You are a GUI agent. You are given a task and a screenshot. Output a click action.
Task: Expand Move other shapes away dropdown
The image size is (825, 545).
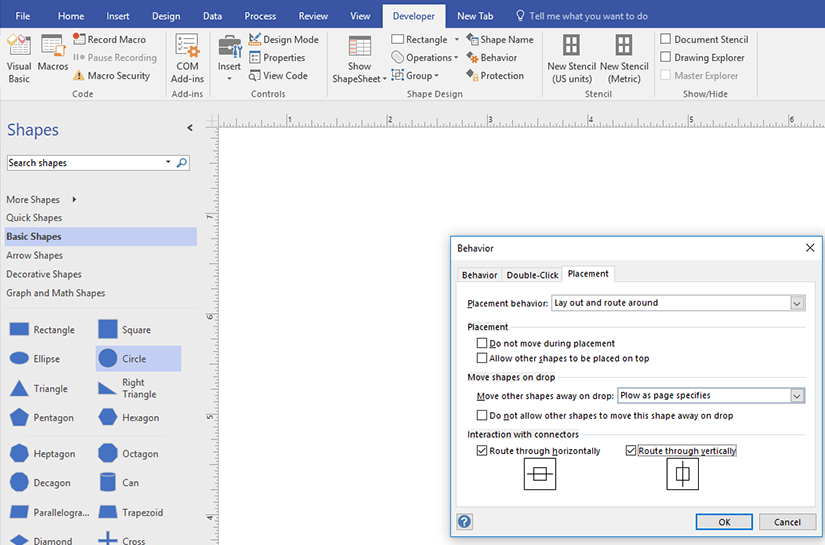tap(797, 396)
